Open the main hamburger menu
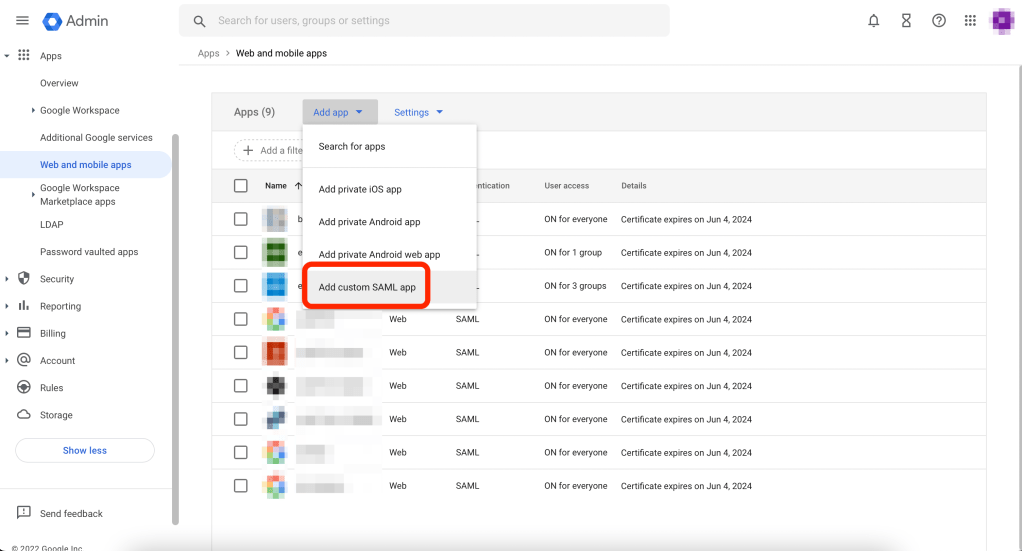 click(22, 21)
